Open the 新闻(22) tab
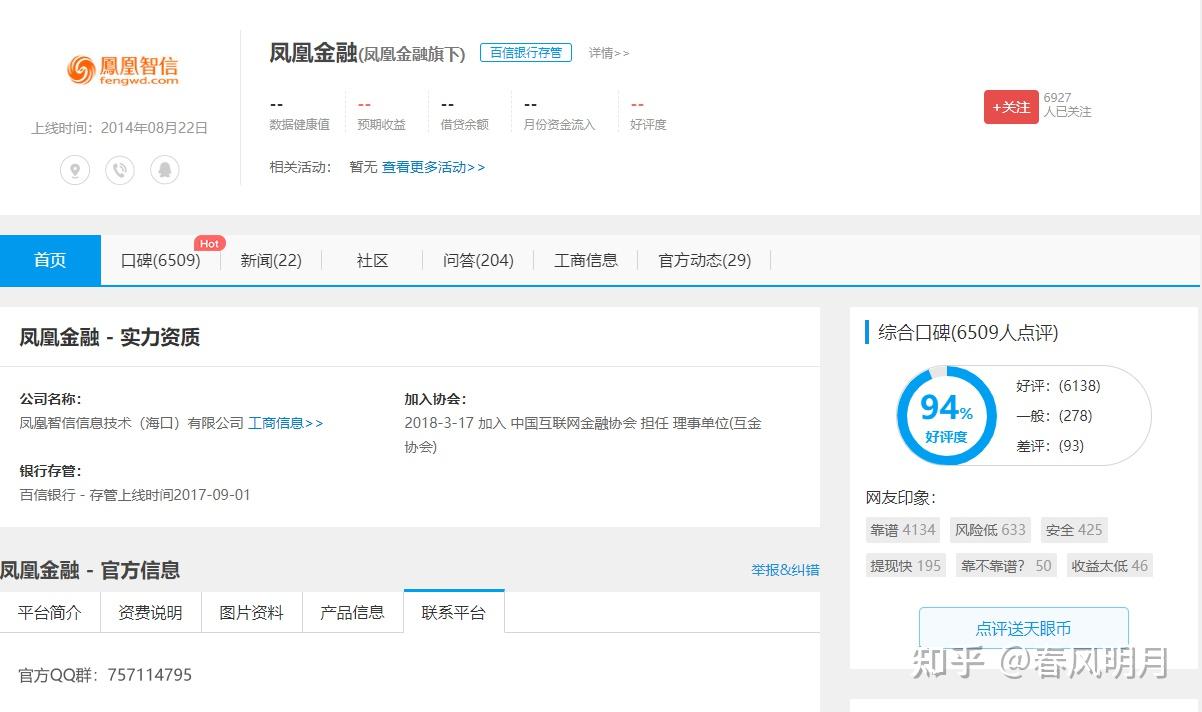 pyautogui.click(x=271, y=260)
